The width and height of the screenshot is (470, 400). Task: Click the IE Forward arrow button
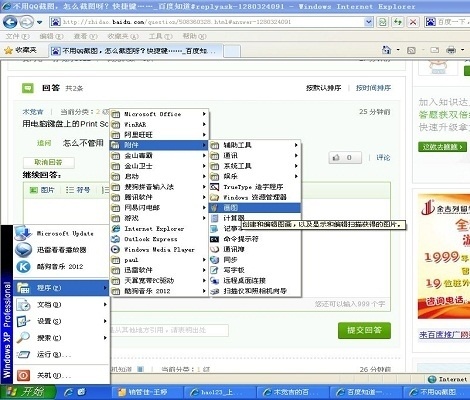(x=26, y=22)
